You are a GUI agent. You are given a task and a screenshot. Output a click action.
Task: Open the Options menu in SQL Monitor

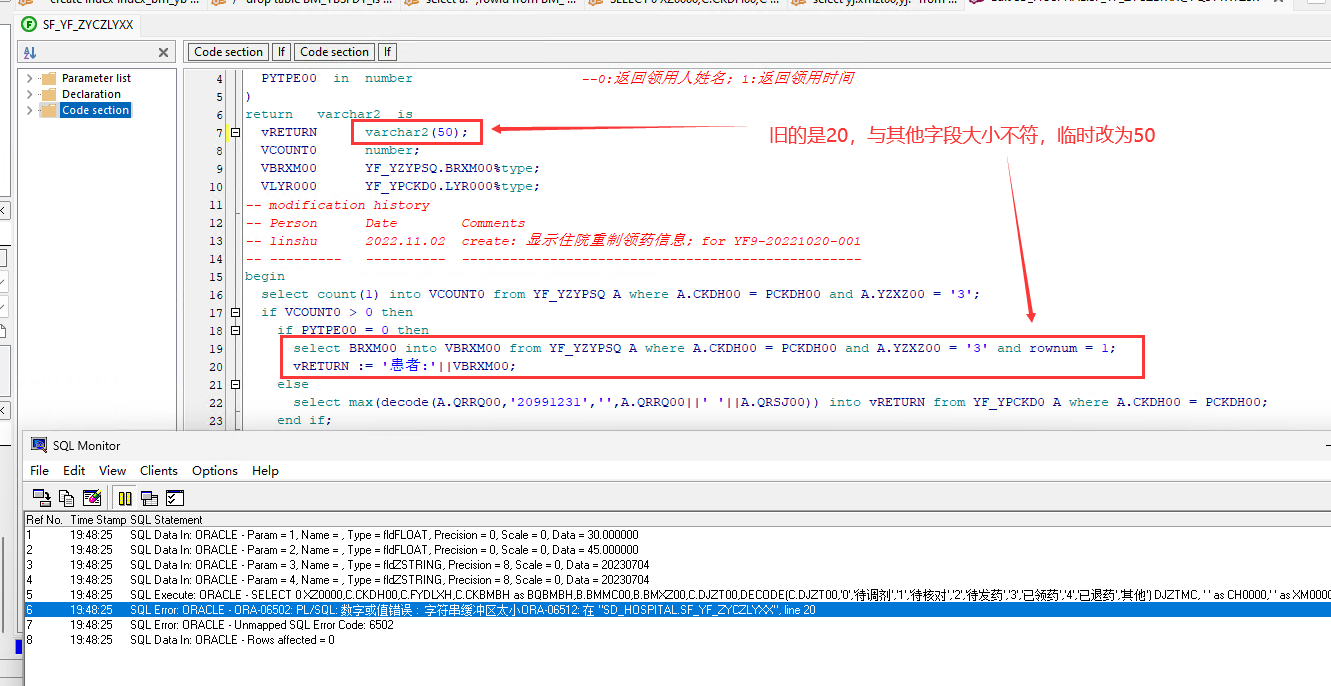coord(215,470)
